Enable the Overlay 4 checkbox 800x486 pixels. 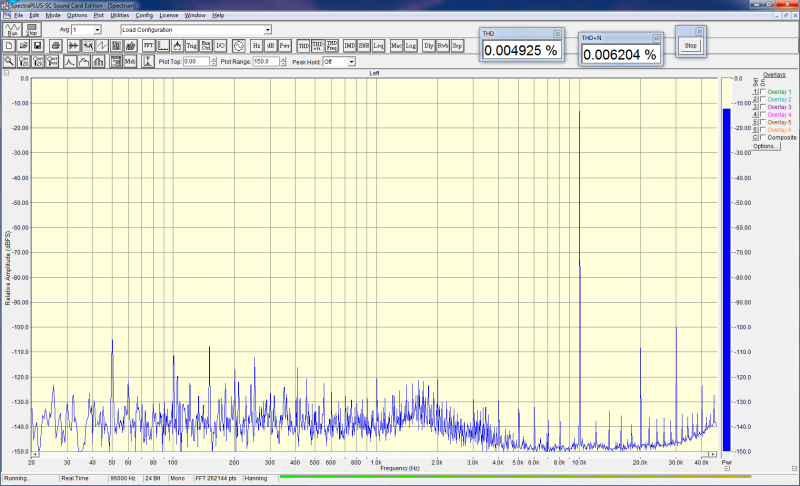(x=763, y=115)
